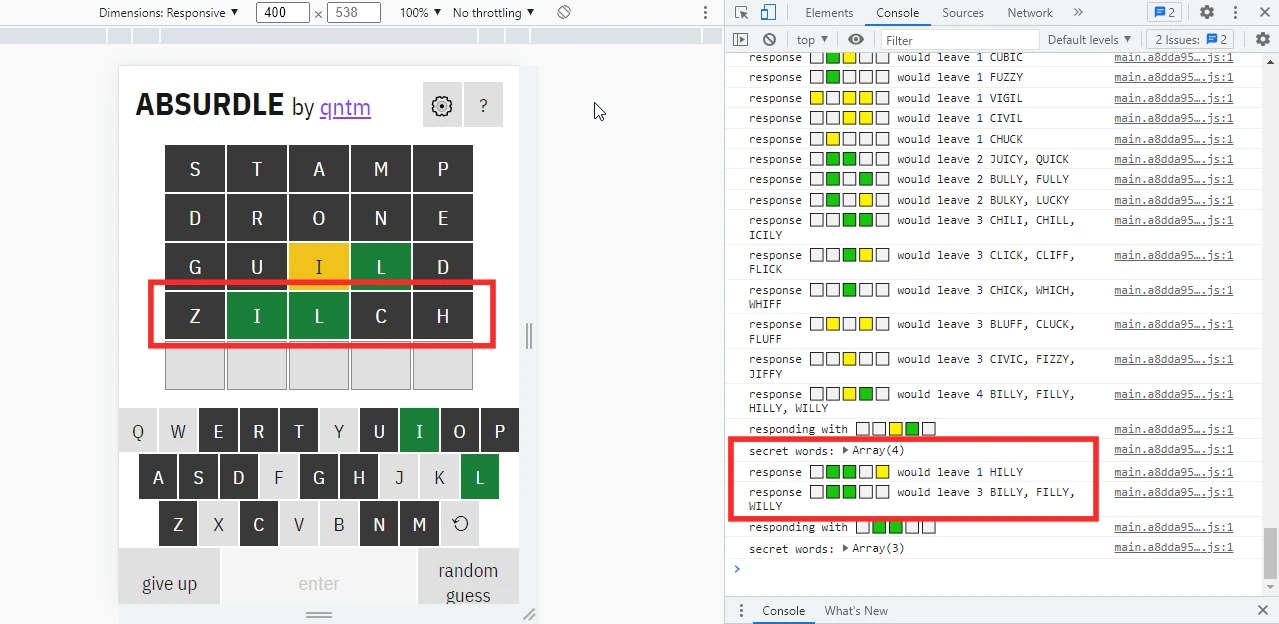Open the No throttling dropdown
1279x624 pixels.
tap(494, 13)
